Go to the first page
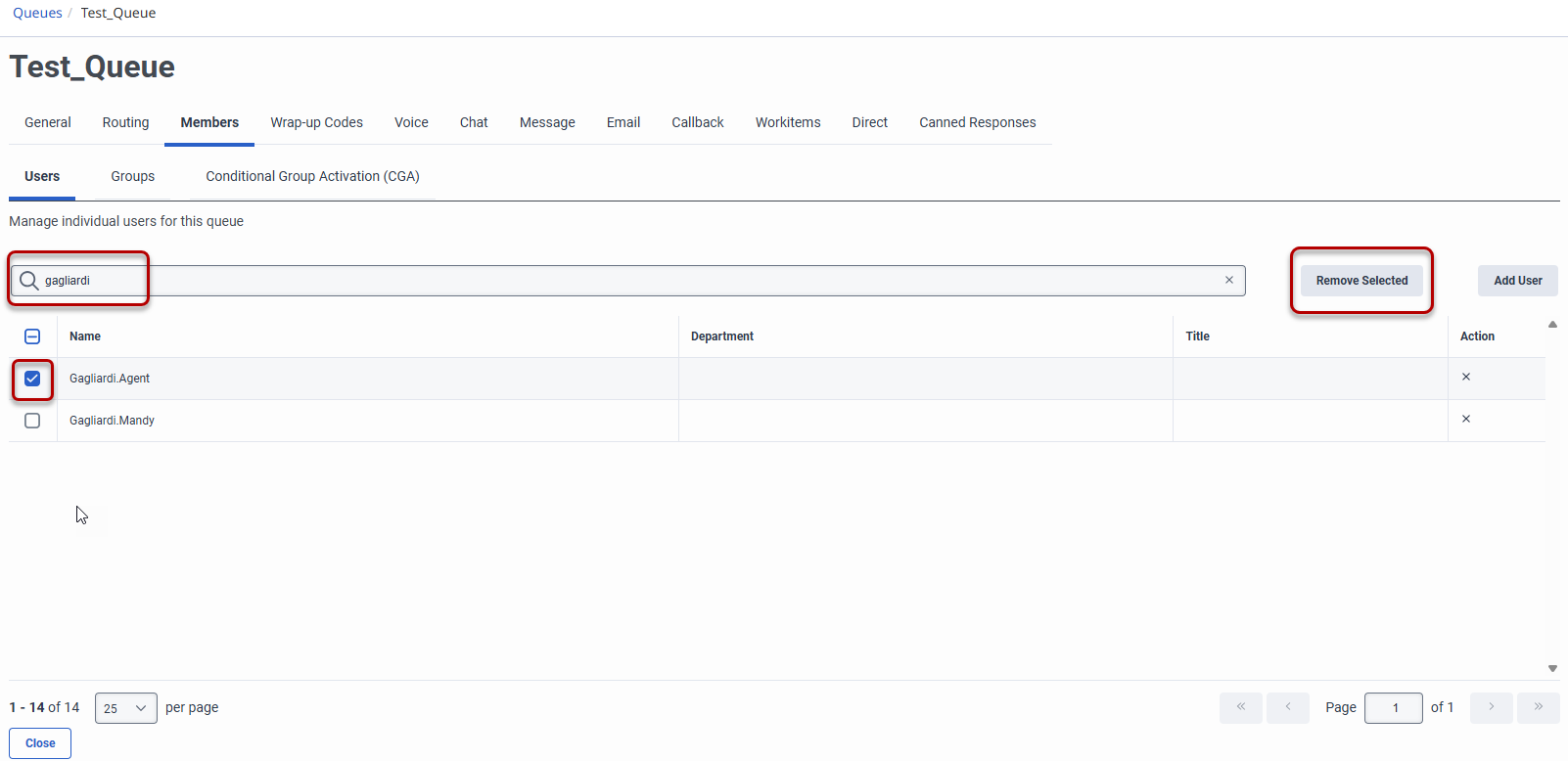Viewport: 1568px width, 761px height. 1240,707
